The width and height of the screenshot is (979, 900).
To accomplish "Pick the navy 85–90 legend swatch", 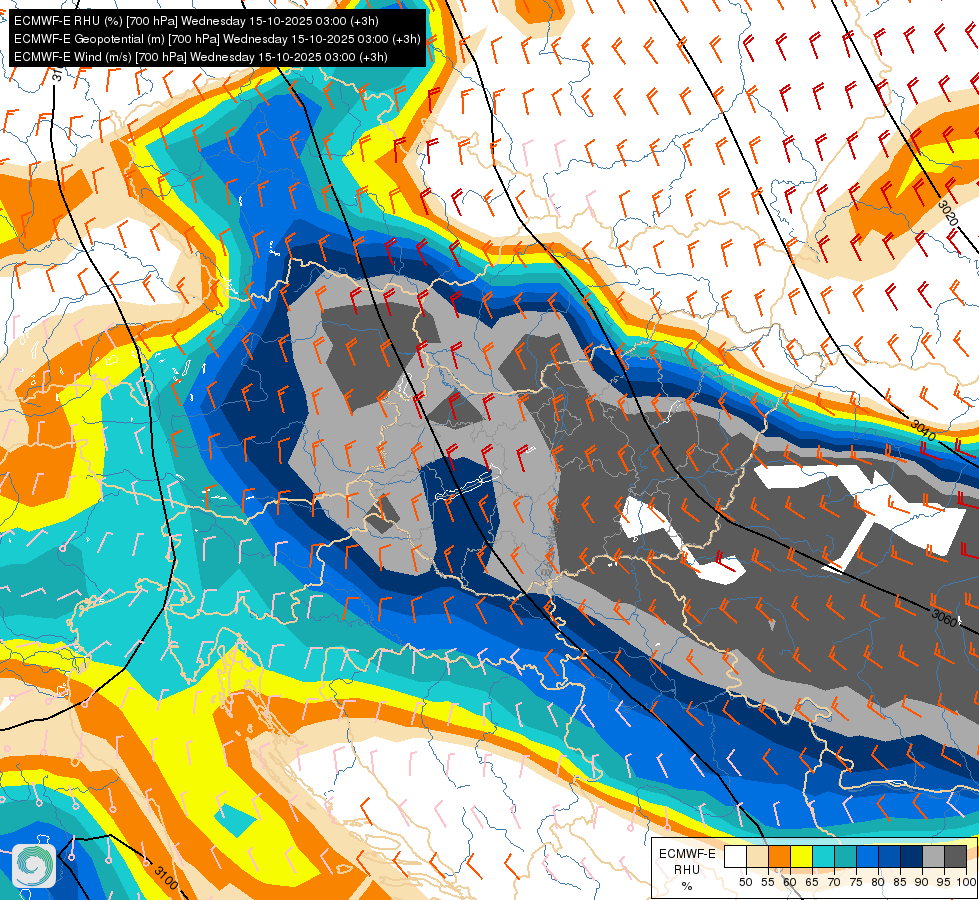I will (x=912, y=856).
